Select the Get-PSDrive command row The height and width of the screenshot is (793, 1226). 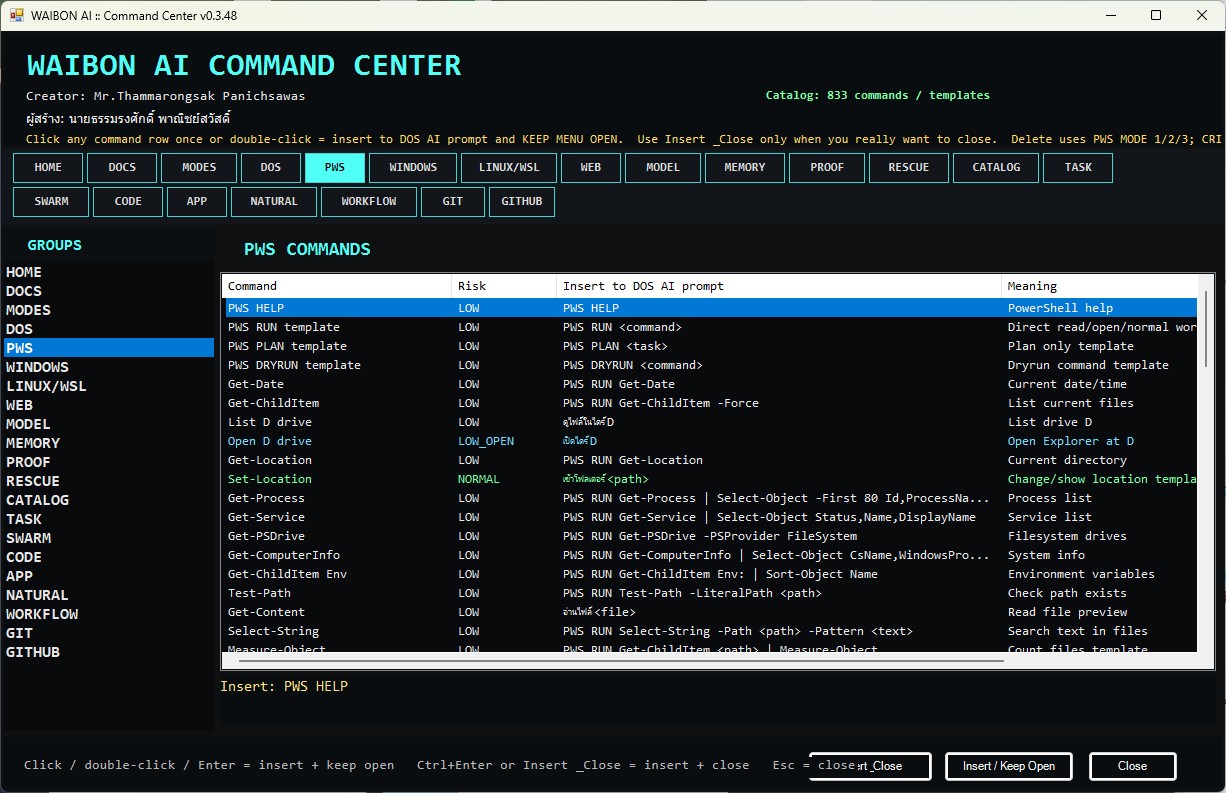(x=710, y=536)
